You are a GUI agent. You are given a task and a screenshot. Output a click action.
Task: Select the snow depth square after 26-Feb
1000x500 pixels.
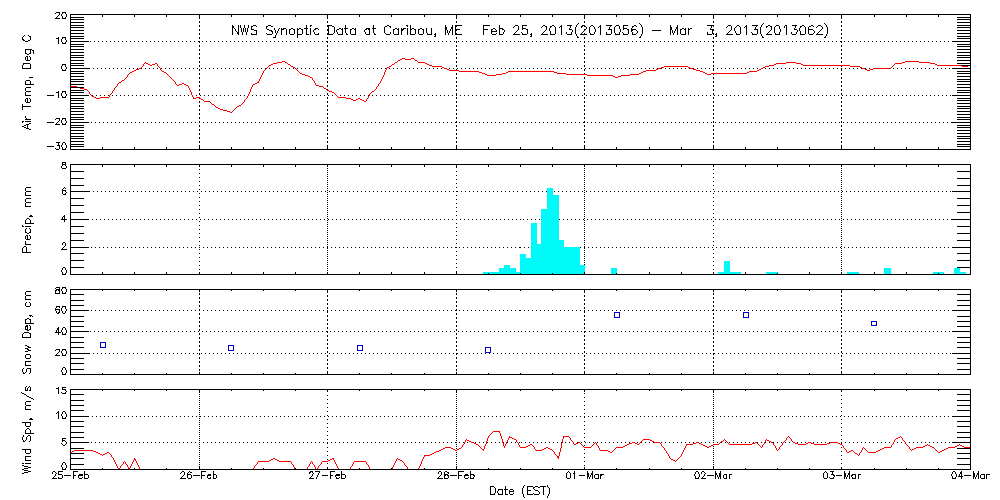pos(231,348)
